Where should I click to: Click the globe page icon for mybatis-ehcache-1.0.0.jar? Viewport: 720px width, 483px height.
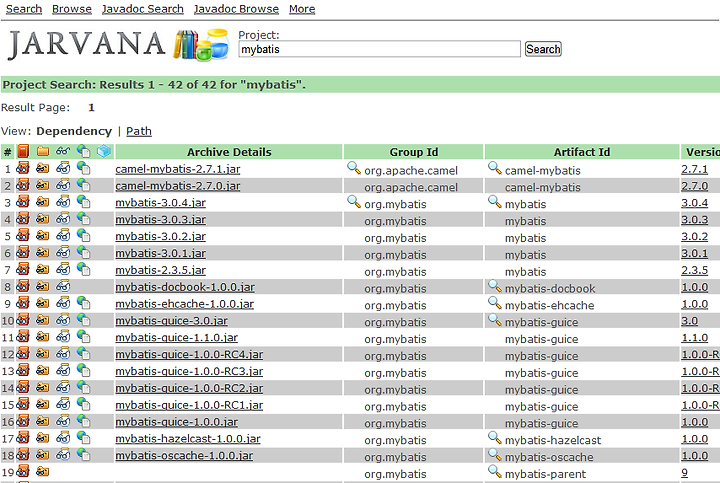[84, 303]
